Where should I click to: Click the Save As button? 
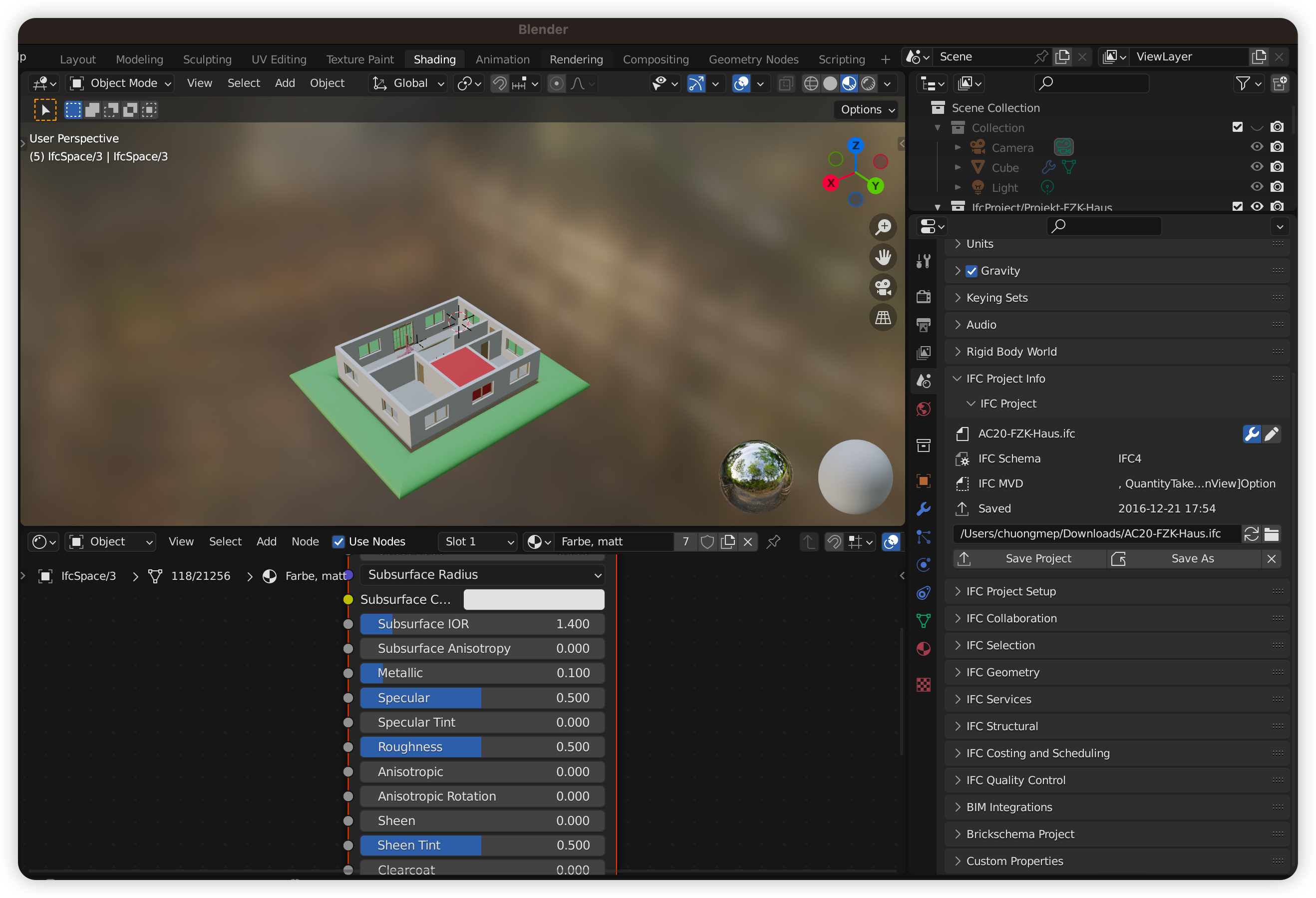point(1192,559)
